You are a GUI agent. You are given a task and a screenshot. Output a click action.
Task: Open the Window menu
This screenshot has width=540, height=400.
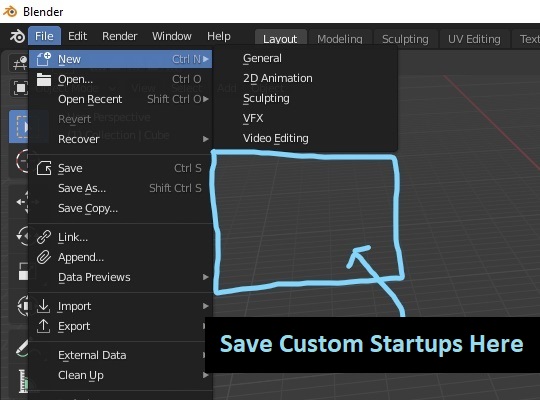(x=172, y=36)
